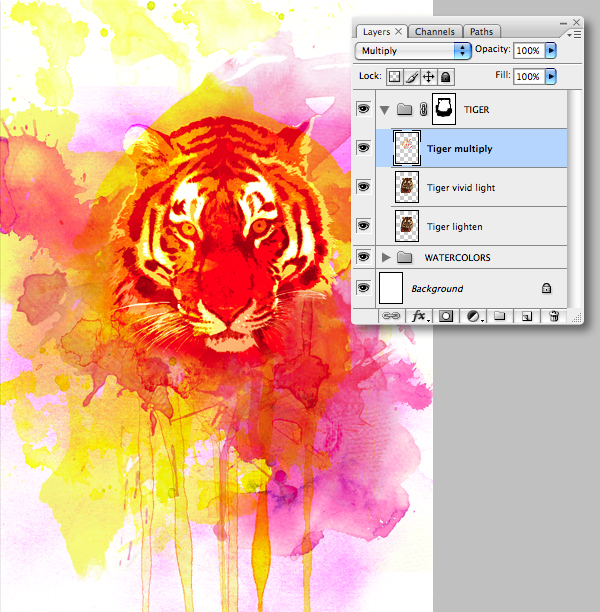This screenshot has width=600, height=612.
Task: Click the TIGER group mask link icon
Action: 424,109
